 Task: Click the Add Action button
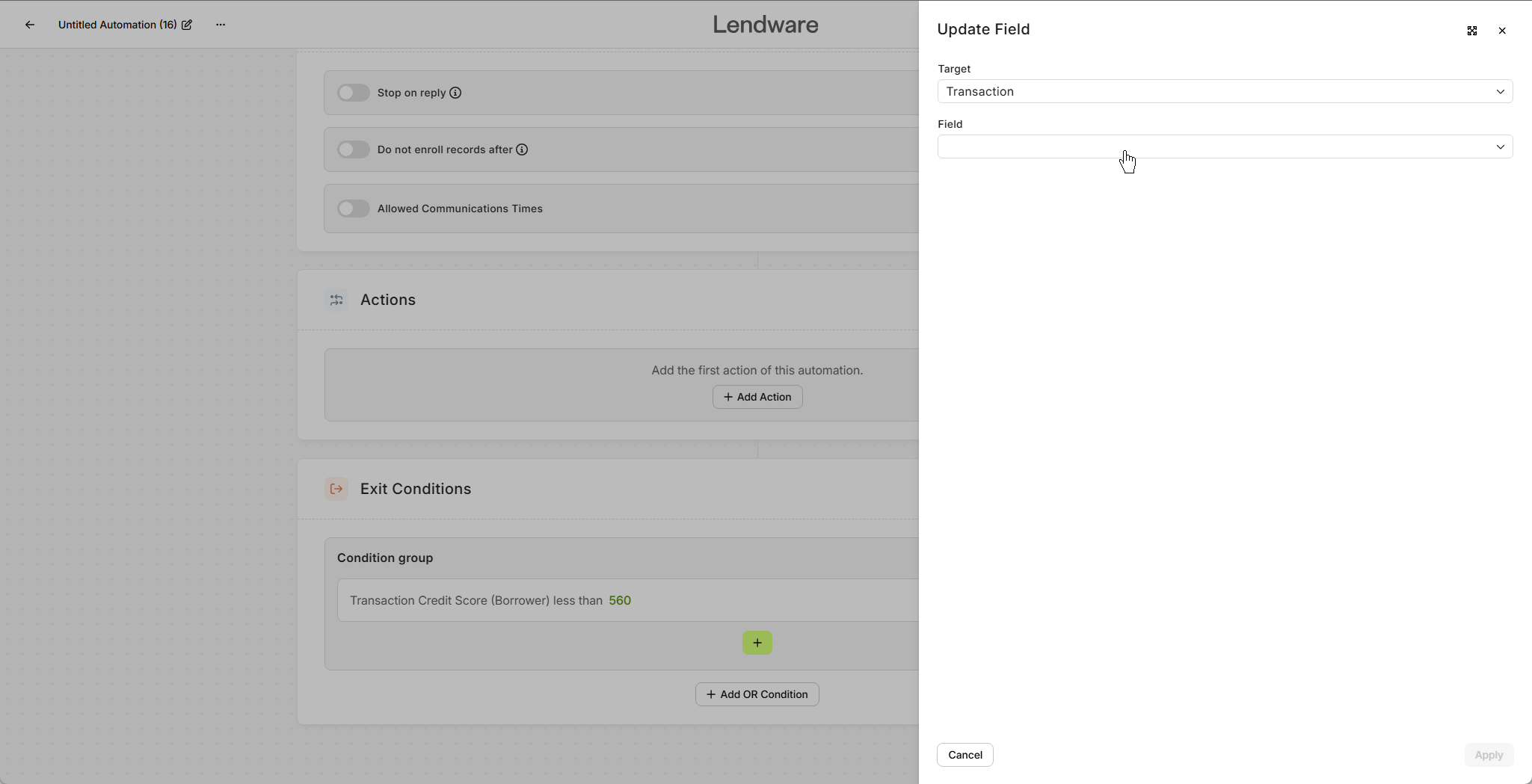757,397
